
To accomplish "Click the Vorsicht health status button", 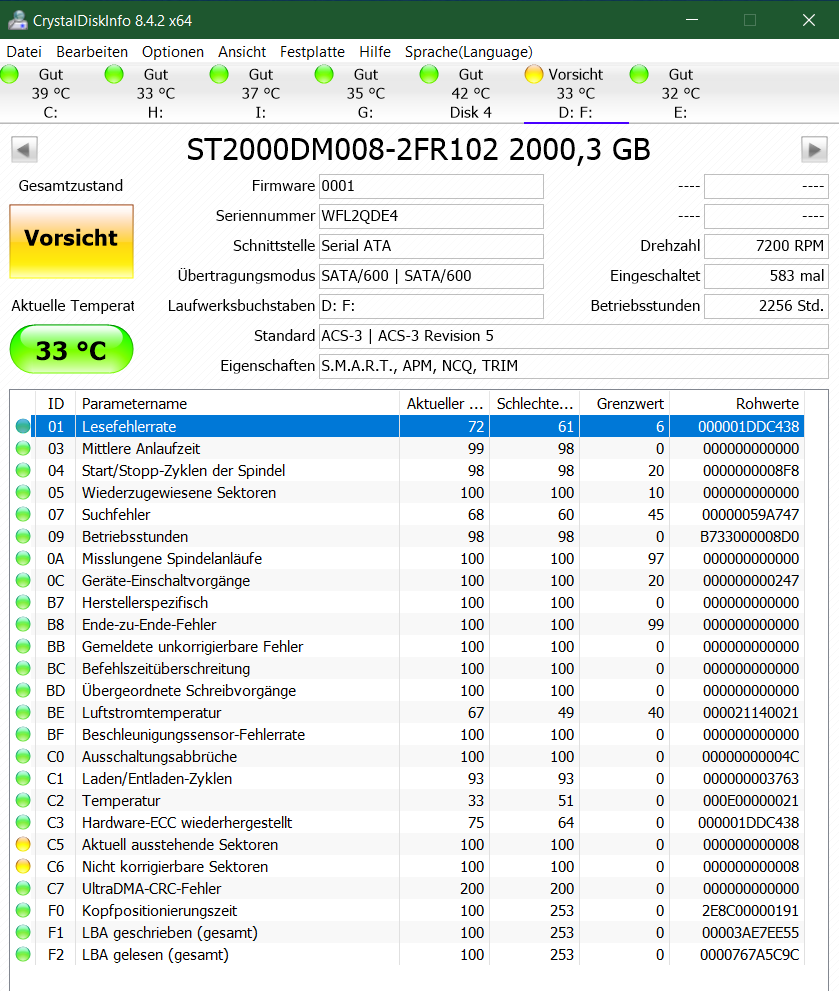I will pos(71,241).
